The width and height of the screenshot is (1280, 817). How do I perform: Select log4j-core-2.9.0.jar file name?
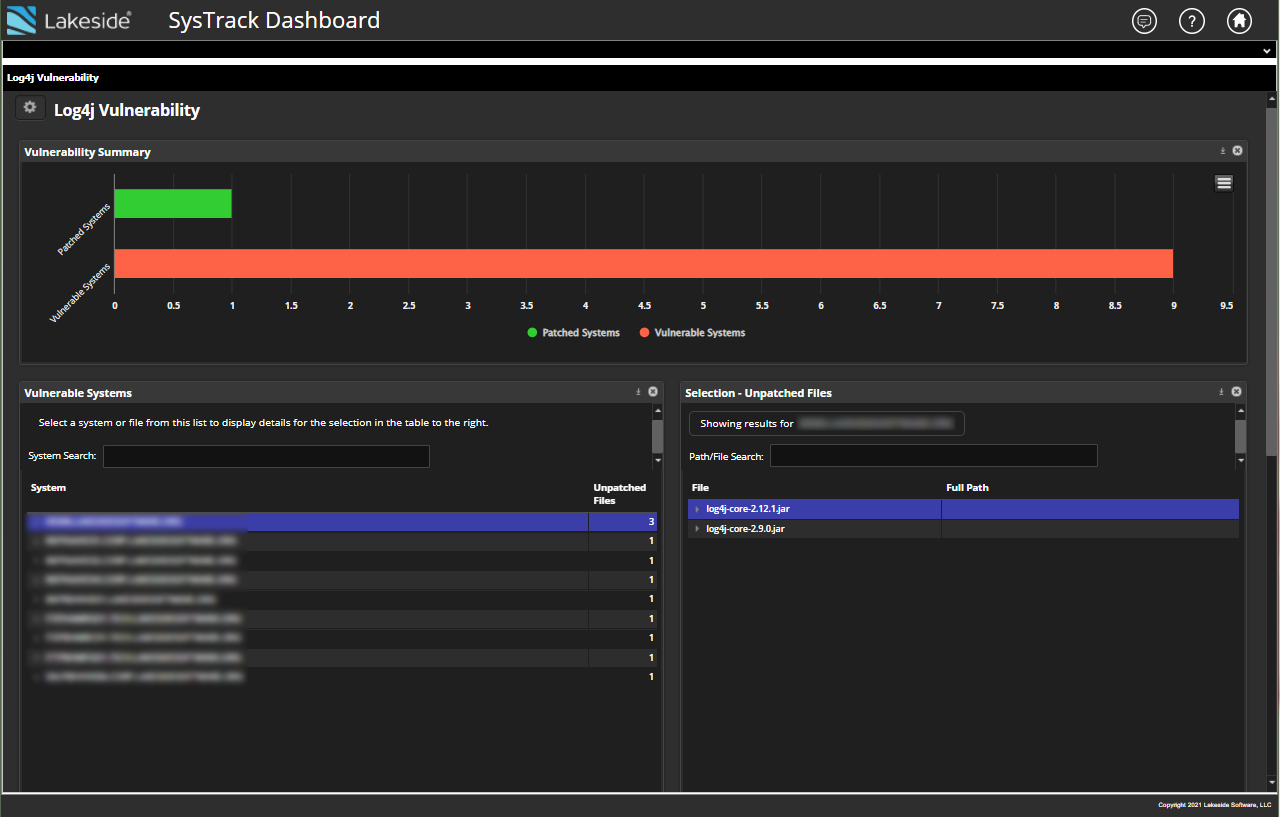click(745, 529)
